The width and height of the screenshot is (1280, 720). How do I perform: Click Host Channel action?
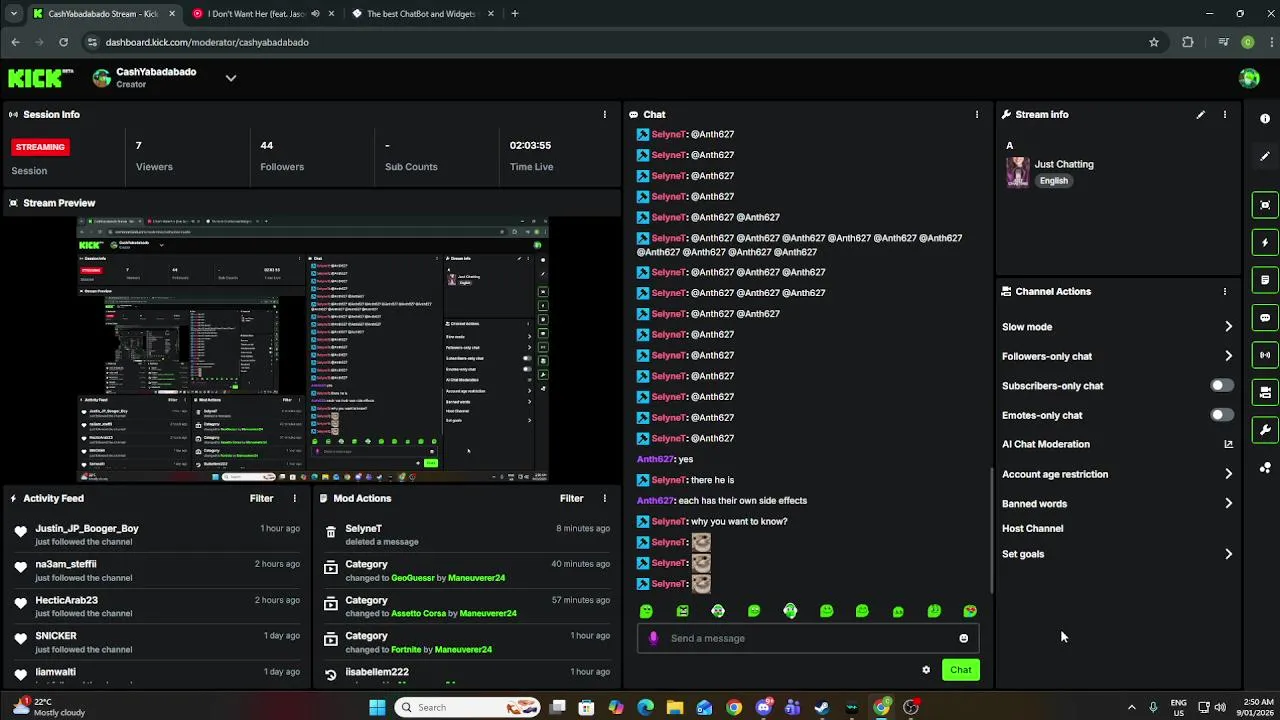1032,528
